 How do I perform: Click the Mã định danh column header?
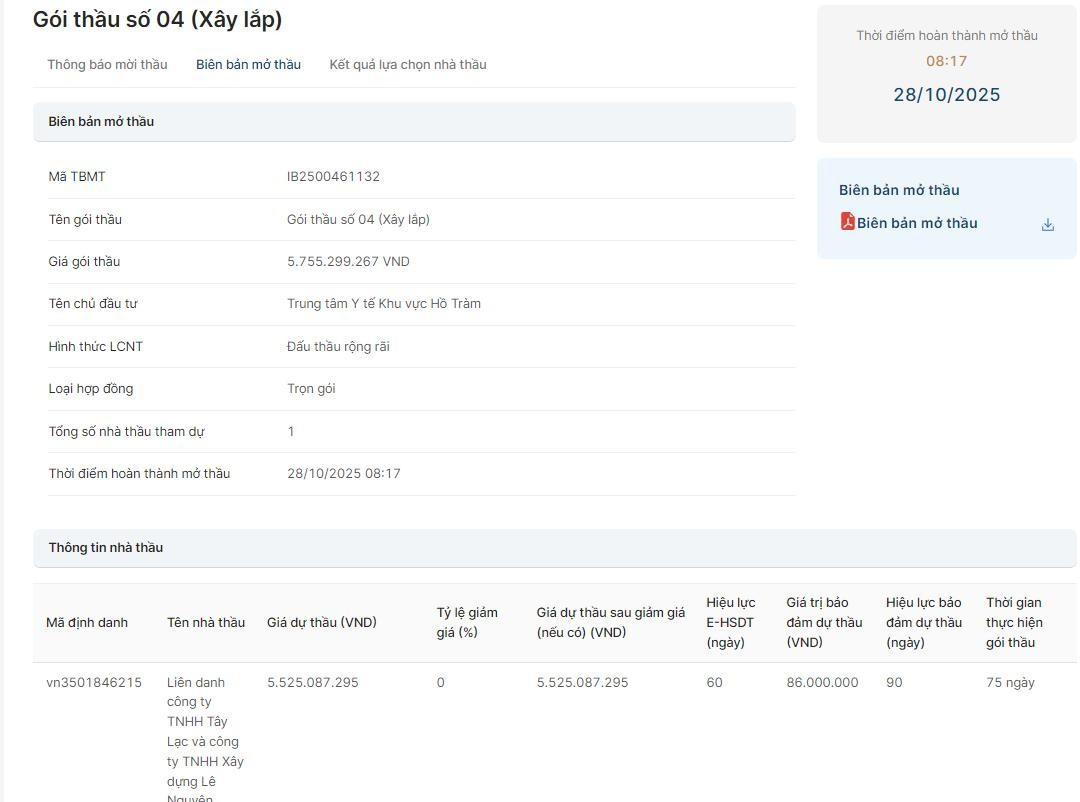click(x=87, y=623)
